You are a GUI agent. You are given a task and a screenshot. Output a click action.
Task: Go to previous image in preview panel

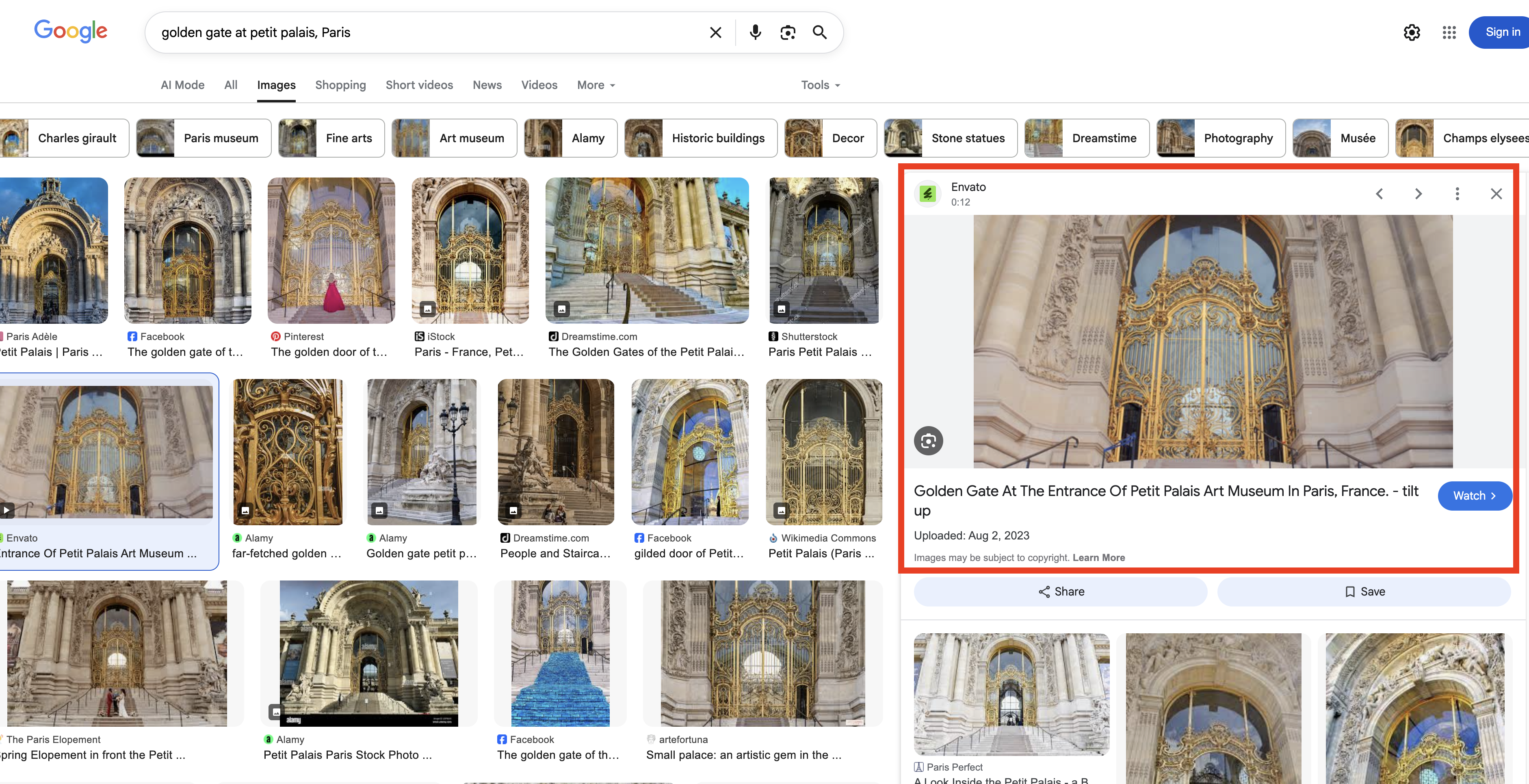tap(1380, 193)
